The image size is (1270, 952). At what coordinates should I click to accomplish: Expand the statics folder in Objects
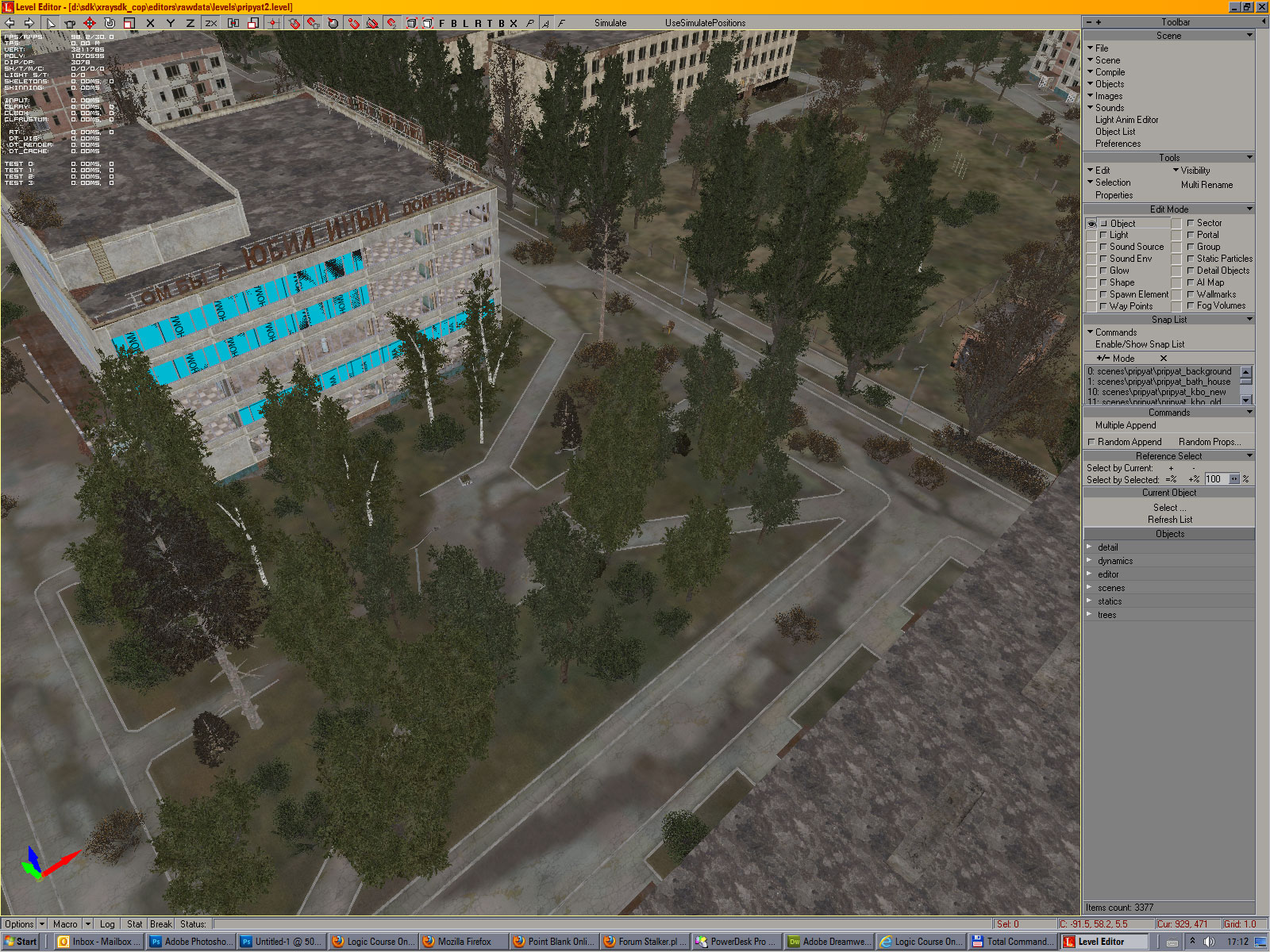point(1089,601)
